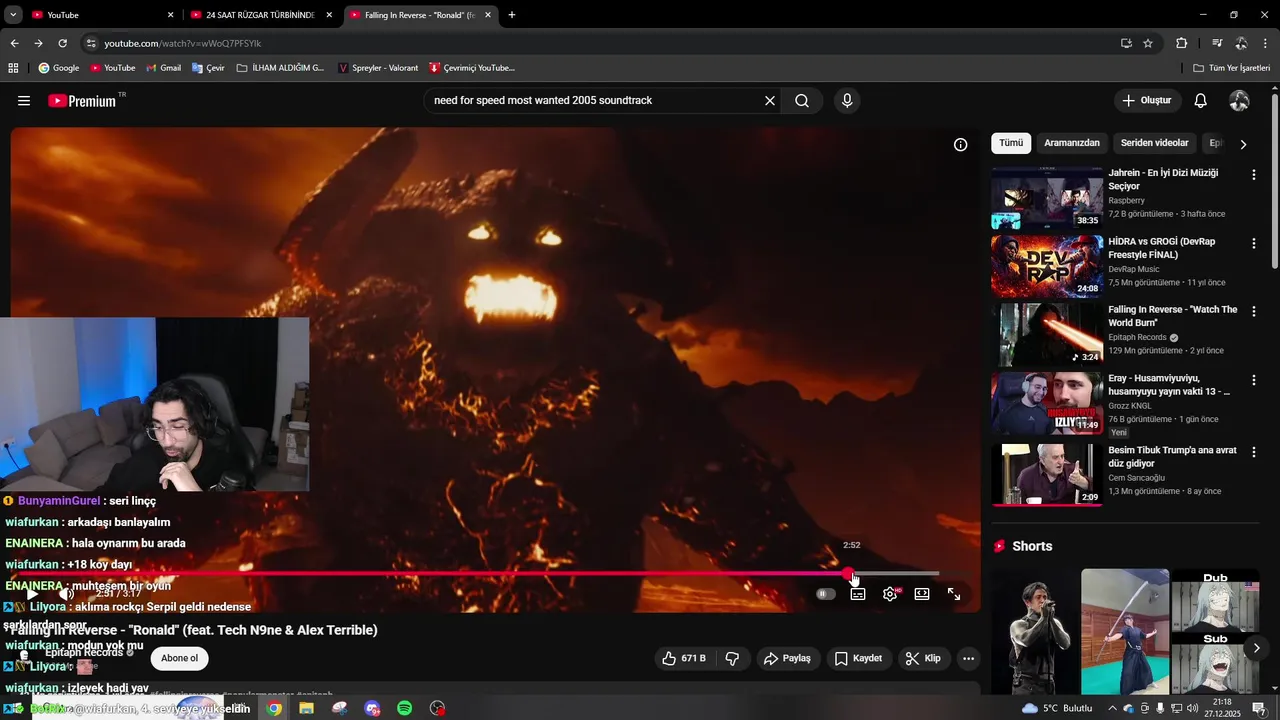Reload the page

(62, 43)
